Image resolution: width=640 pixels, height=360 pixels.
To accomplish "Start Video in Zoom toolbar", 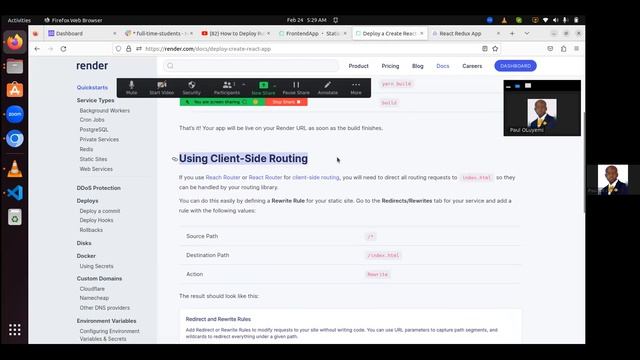I will click(x=162, y=88).
